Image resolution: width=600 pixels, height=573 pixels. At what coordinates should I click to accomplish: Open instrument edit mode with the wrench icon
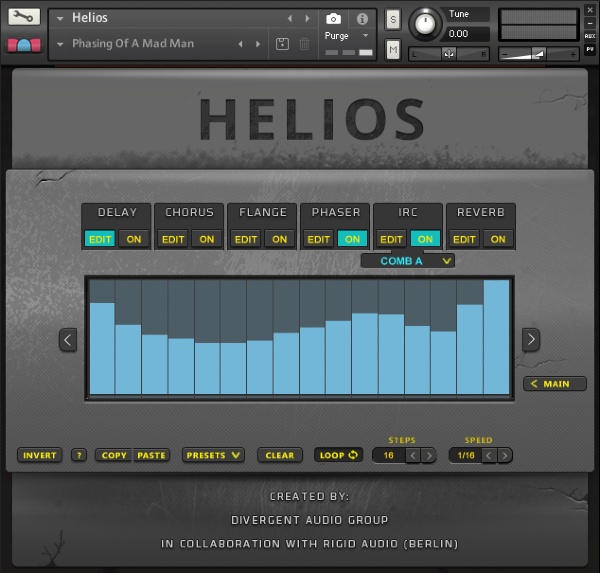pos(24,17)
